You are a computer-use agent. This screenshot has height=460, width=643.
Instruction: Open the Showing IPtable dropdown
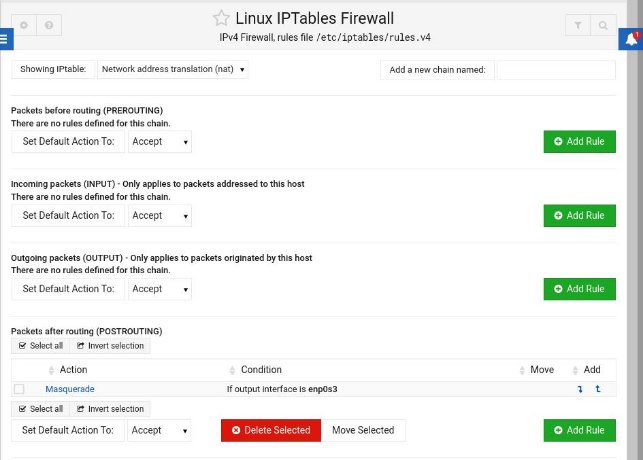[x=173, y=69]
